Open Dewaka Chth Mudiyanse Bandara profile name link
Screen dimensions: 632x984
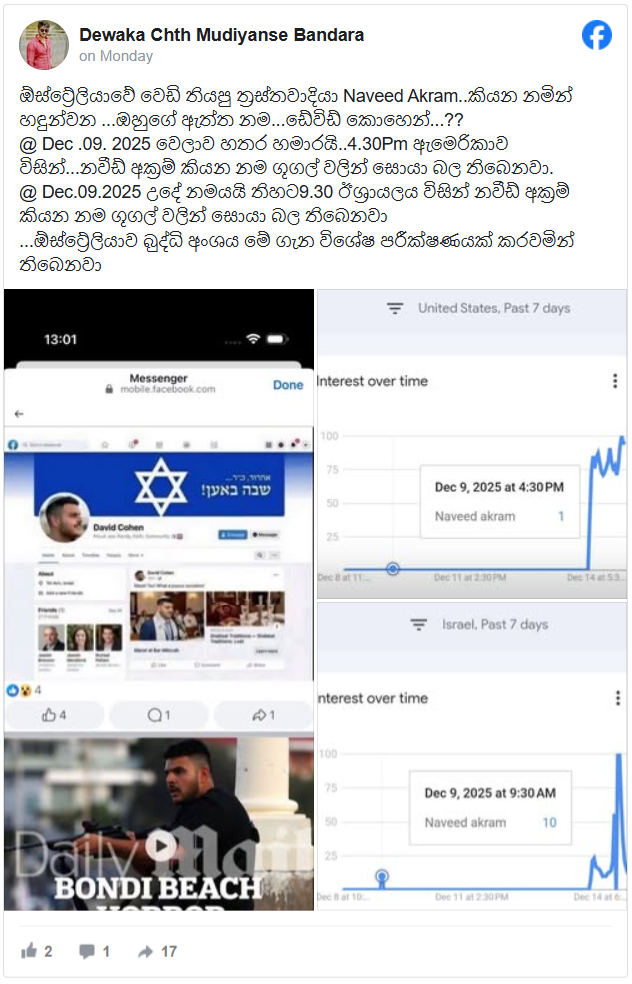(x=222, y=35)
